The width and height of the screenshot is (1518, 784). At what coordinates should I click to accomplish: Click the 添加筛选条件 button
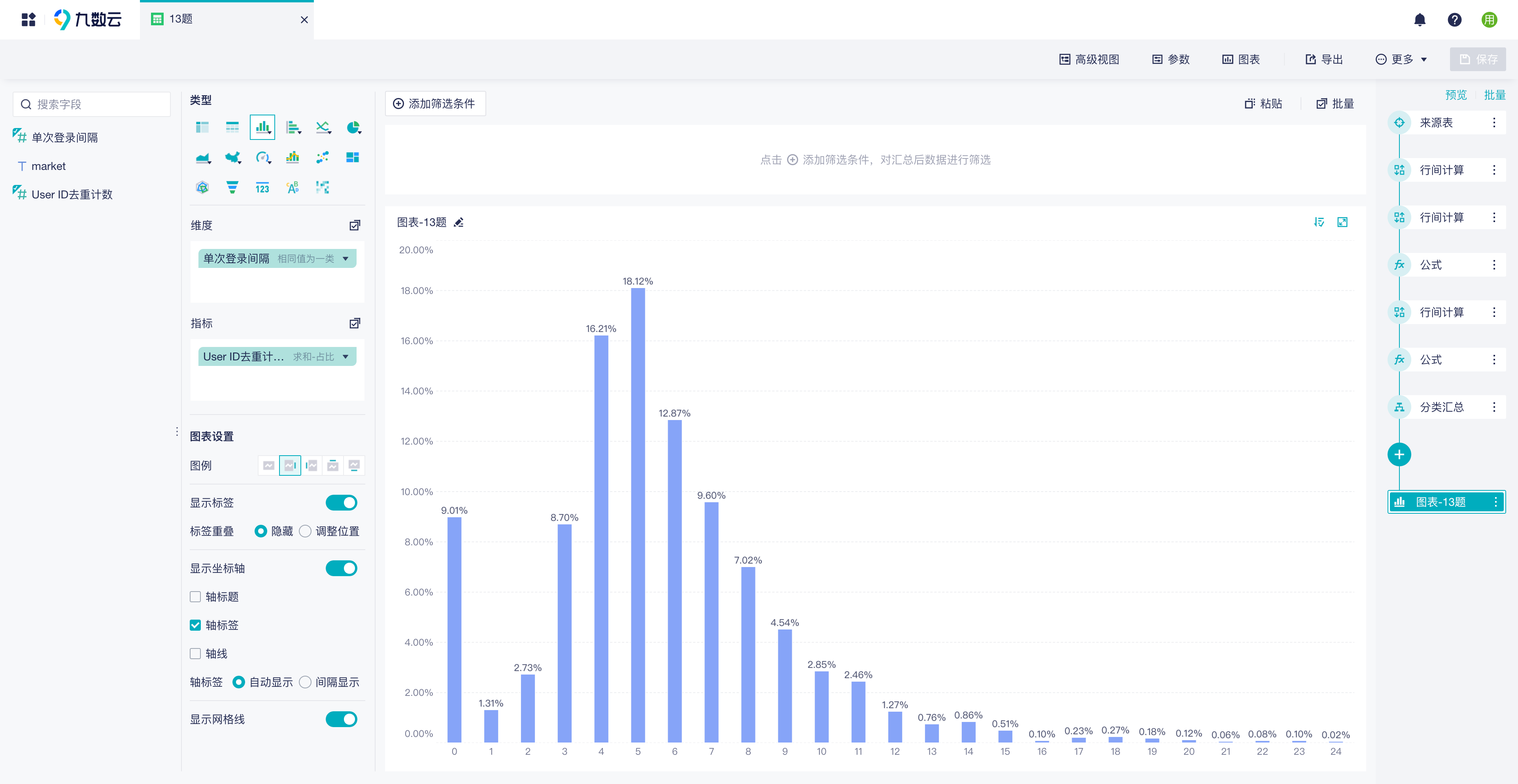[x=435, y=104]
